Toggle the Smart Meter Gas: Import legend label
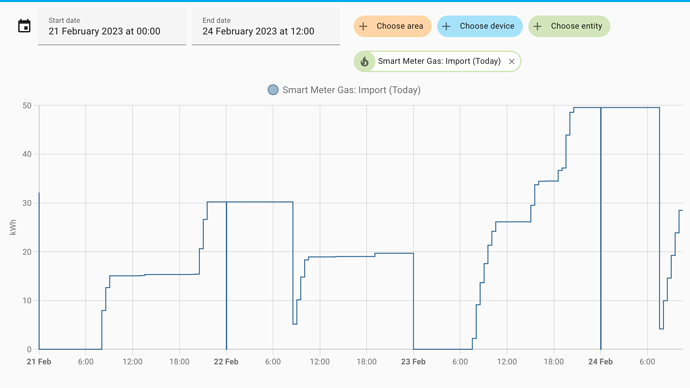The image size is (690, 388). tap(351, 90)
